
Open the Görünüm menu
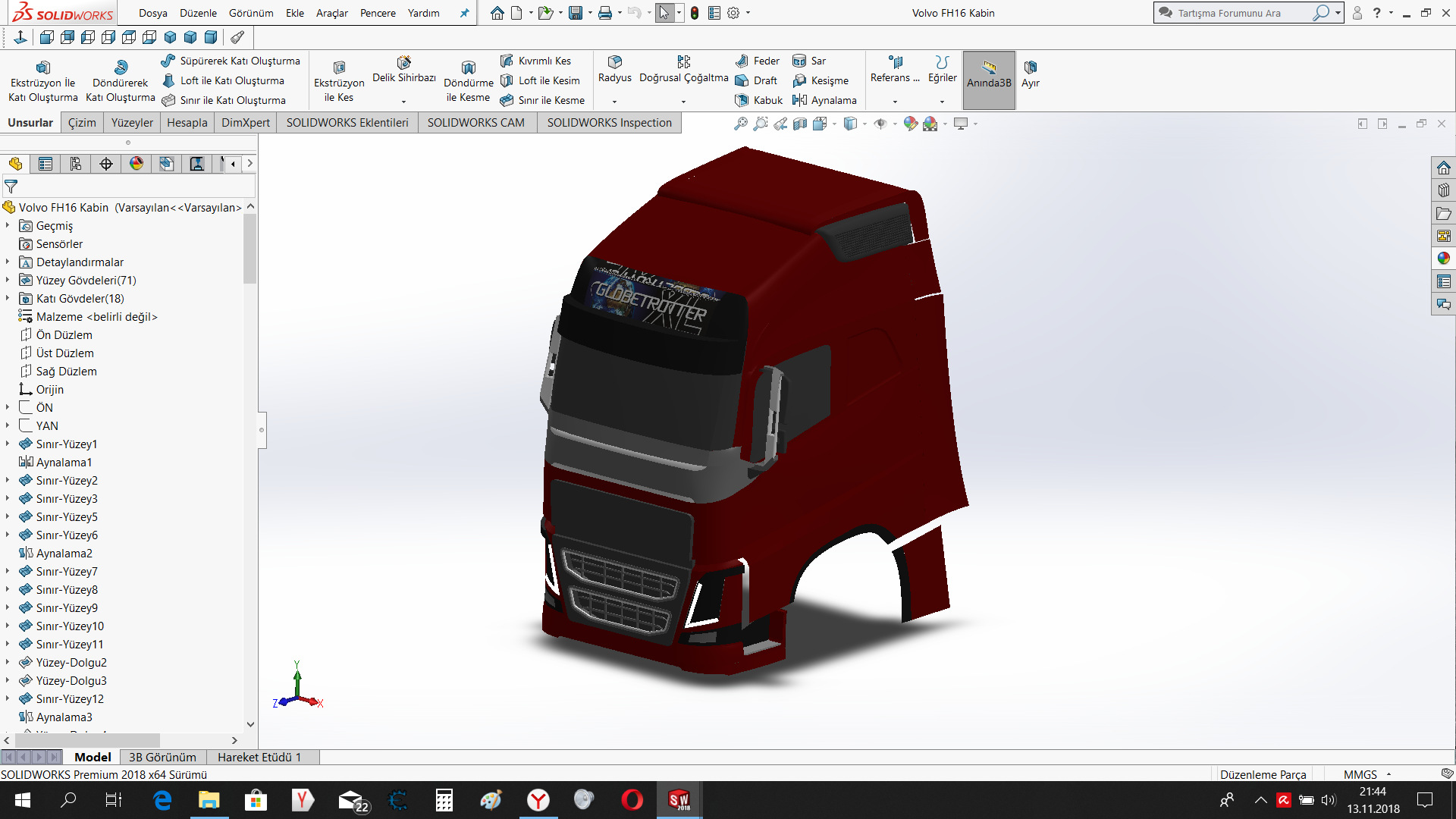pos(251,13)
